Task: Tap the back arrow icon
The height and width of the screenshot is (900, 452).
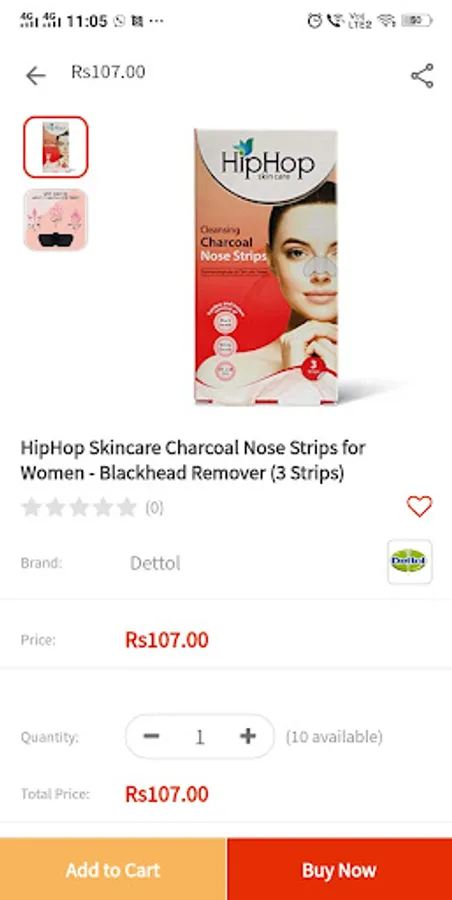Action: (35, 76)
